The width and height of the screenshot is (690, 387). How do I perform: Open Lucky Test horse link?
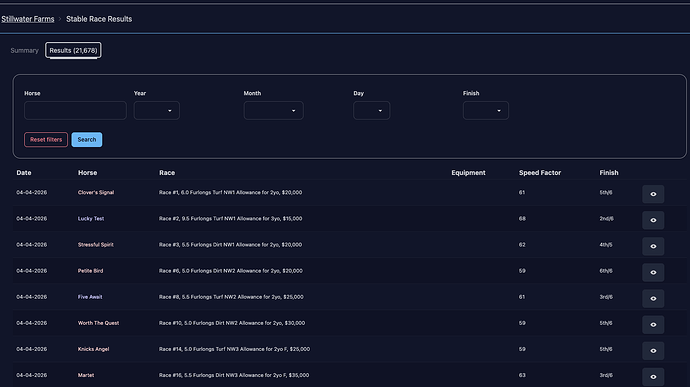tap(91, 218)
